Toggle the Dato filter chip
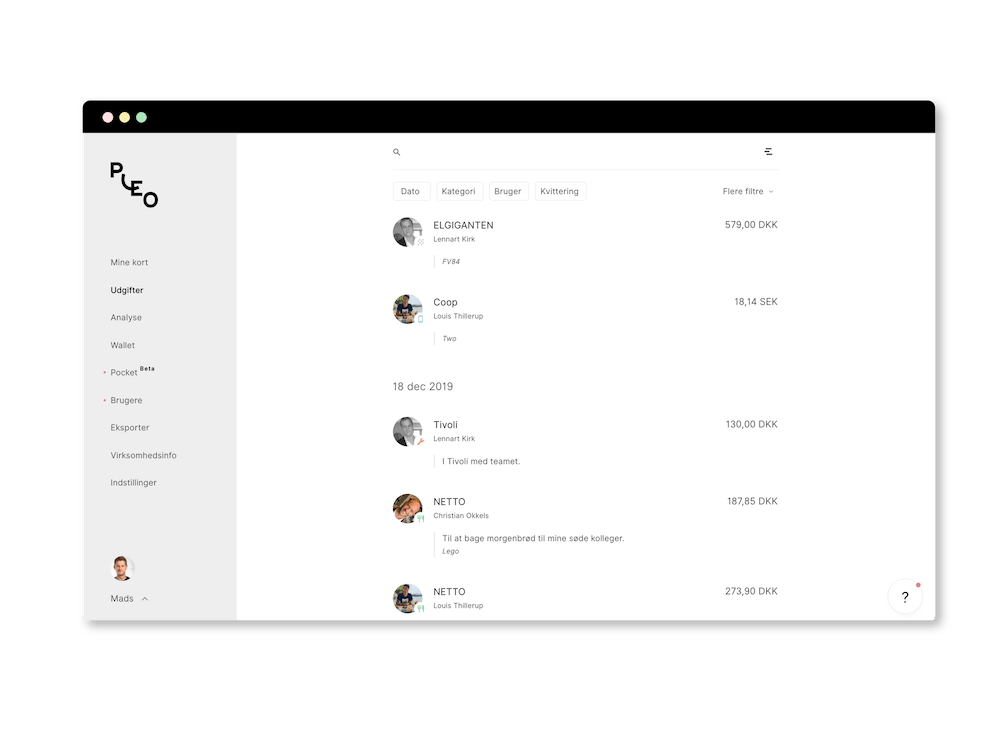The width and height of the screenshot is (1000, 730). pos(410,191)
